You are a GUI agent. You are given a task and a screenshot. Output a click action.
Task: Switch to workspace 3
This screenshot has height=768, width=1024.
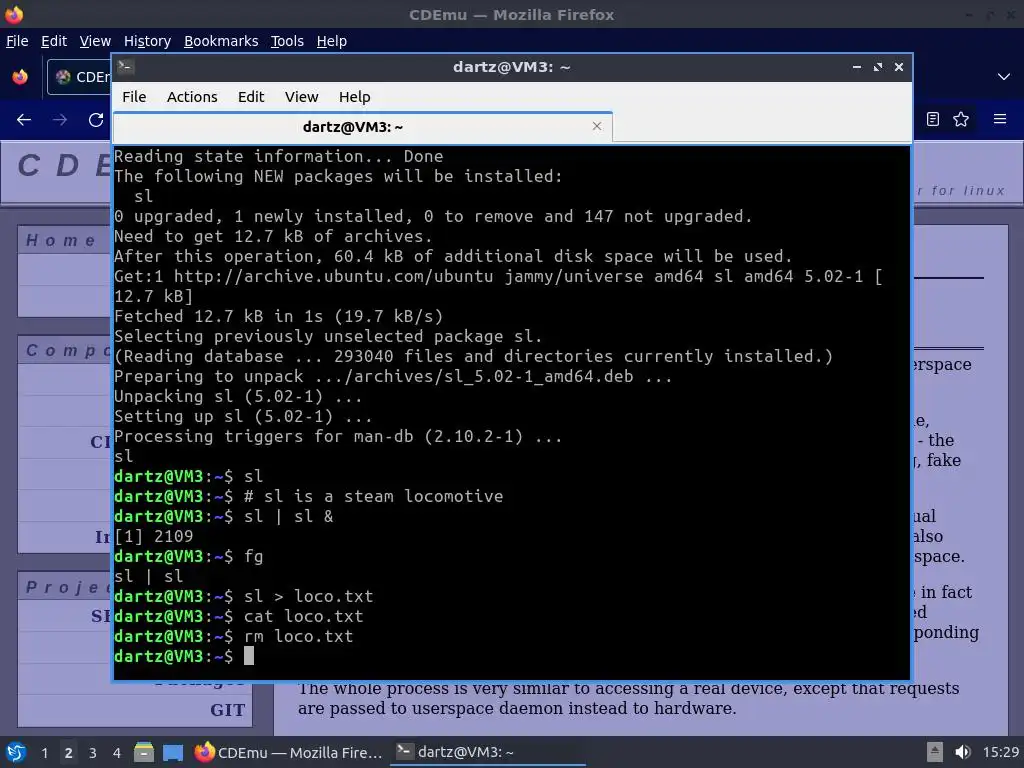(93, 753)
